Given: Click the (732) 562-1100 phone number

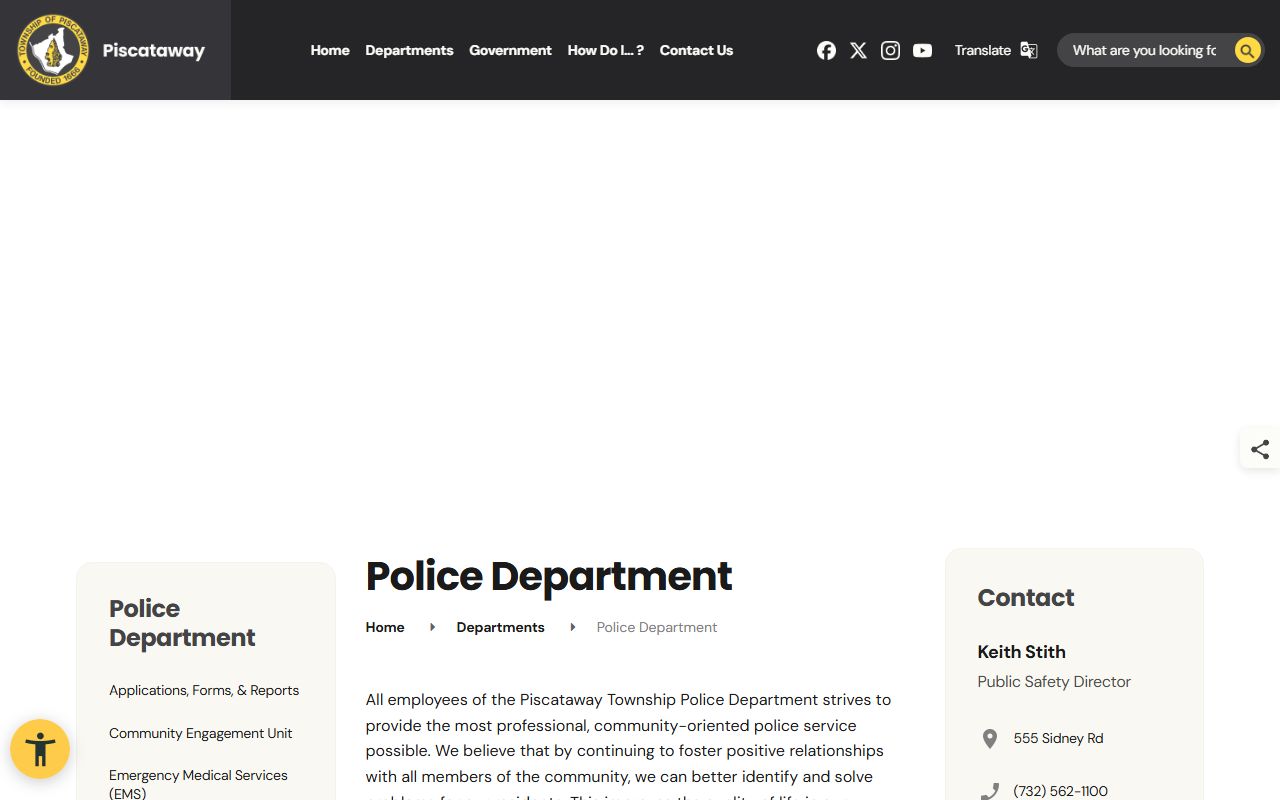Looking at the screenshot, I should coord(1060,791).
